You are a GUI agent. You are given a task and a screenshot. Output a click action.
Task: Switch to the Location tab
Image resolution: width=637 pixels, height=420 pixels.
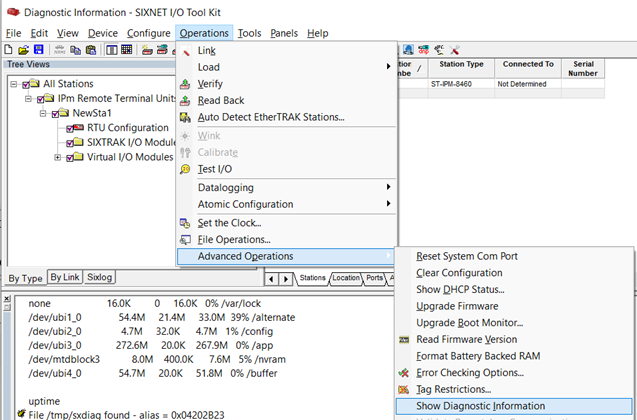click(346, 278)
